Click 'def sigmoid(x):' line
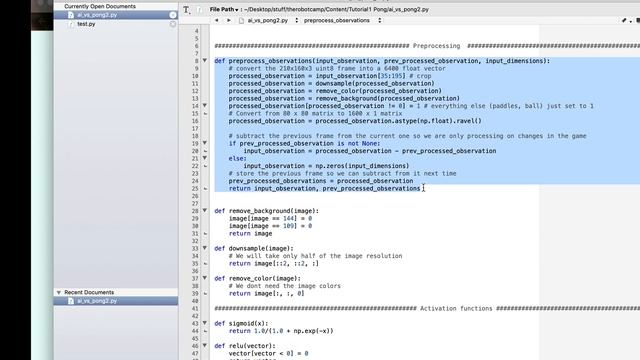The width and height of the screenshot is (640, 360). tap(241, 323)
